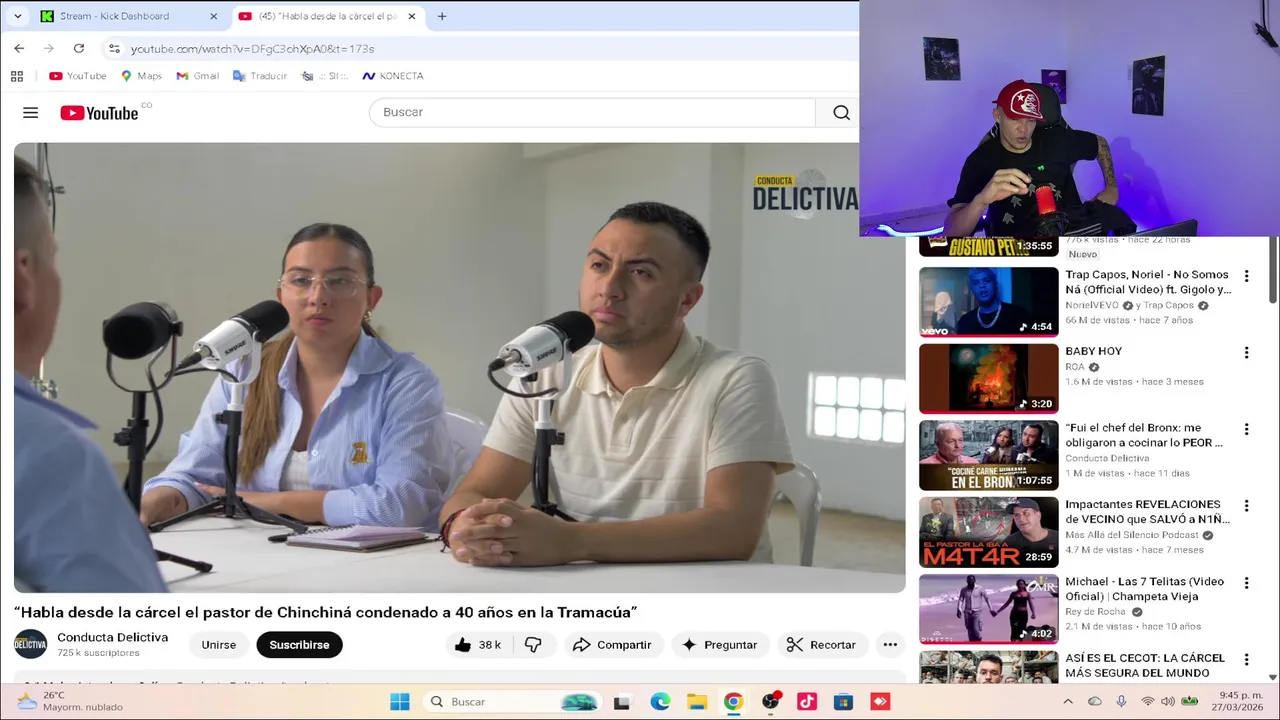Image resolution: width=1280 pixels, height=720 pixels.
Task: Open Task View on taskbar
Action: [x=622, y=702]
